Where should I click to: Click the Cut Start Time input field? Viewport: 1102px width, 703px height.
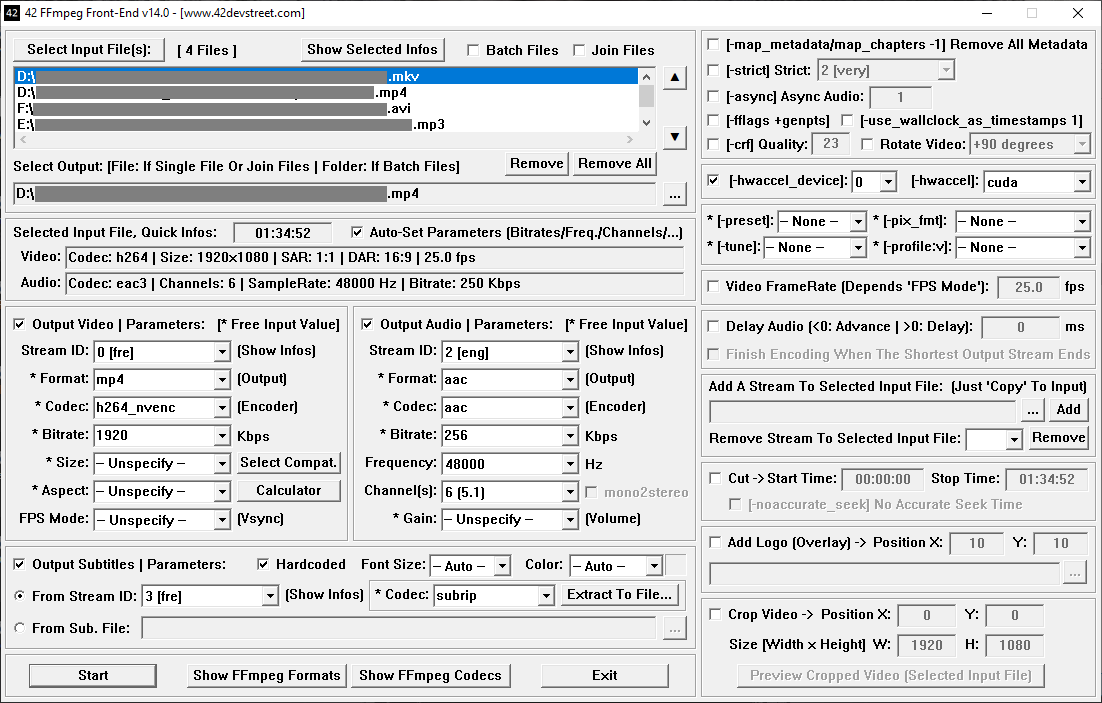click(882, 479)
